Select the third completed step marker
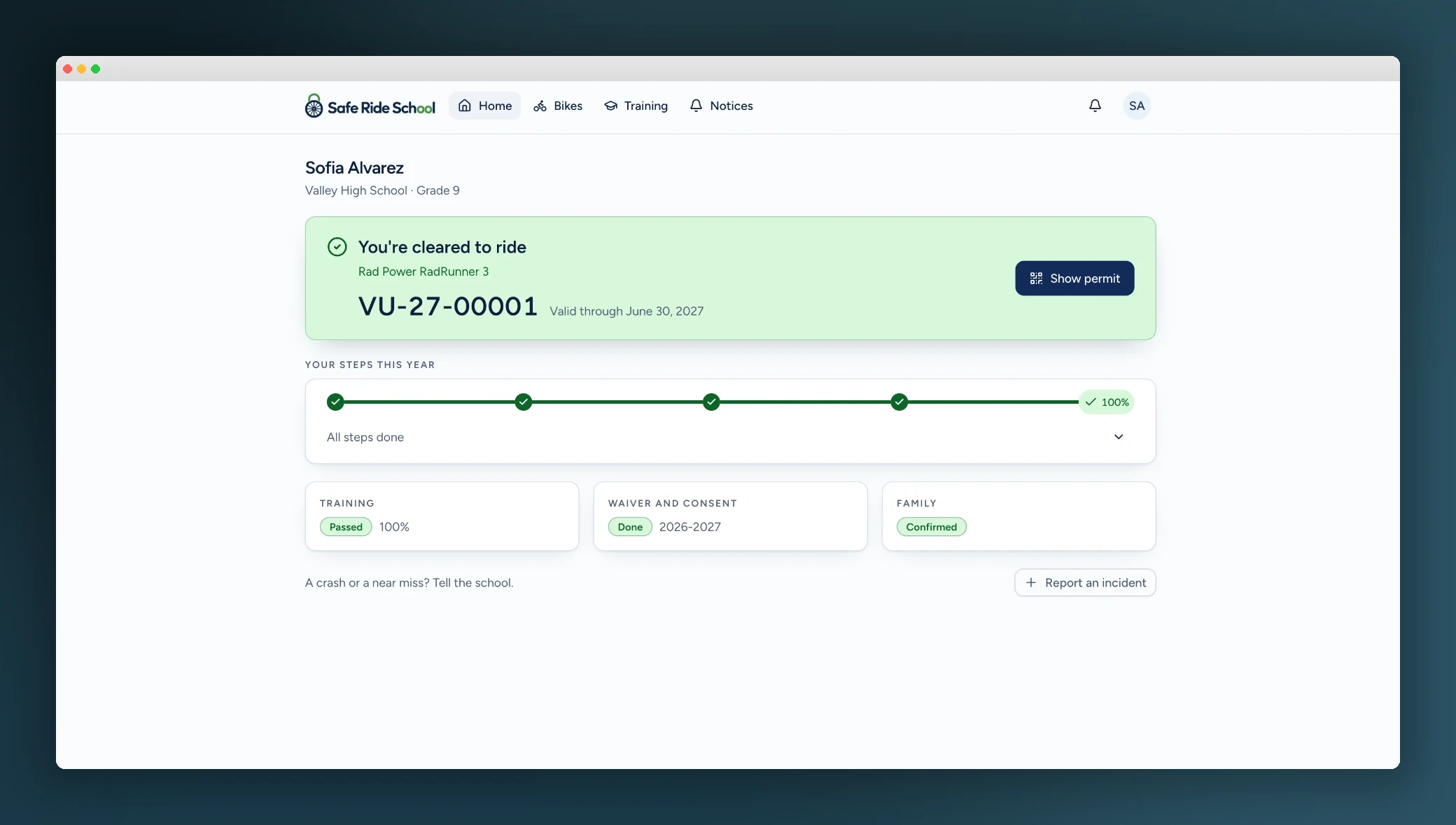 [x=711, y=402]
